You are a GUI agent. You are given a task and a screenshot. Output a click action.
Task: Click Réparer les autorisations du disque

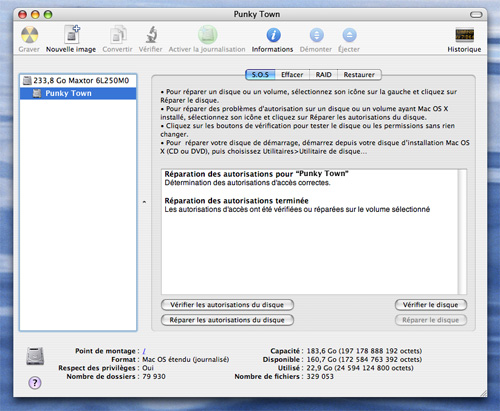pos(227,320)
